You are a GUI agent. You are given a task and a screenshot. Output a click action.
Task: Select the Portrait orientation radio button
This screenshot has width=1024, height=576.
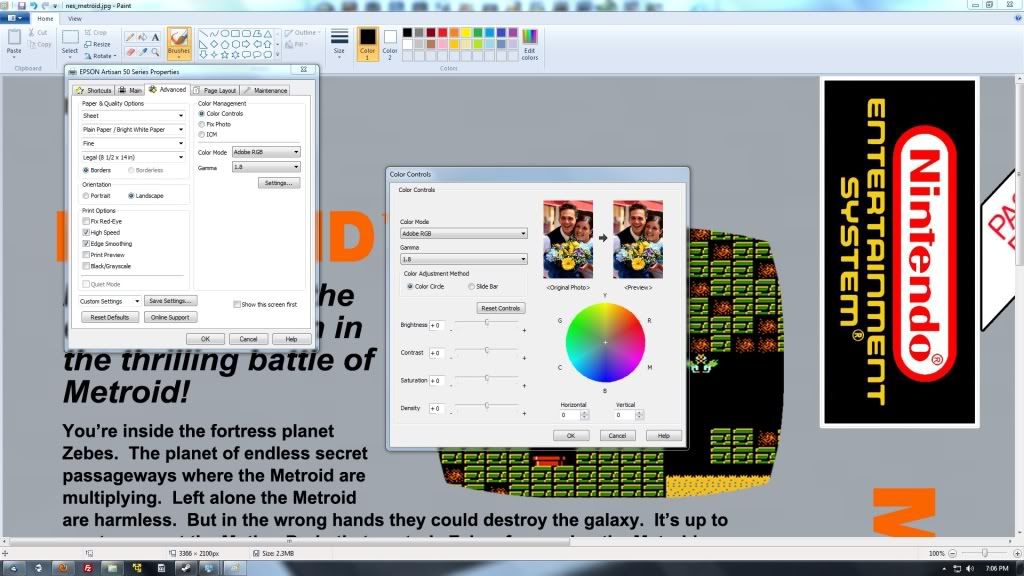point(86,195)
